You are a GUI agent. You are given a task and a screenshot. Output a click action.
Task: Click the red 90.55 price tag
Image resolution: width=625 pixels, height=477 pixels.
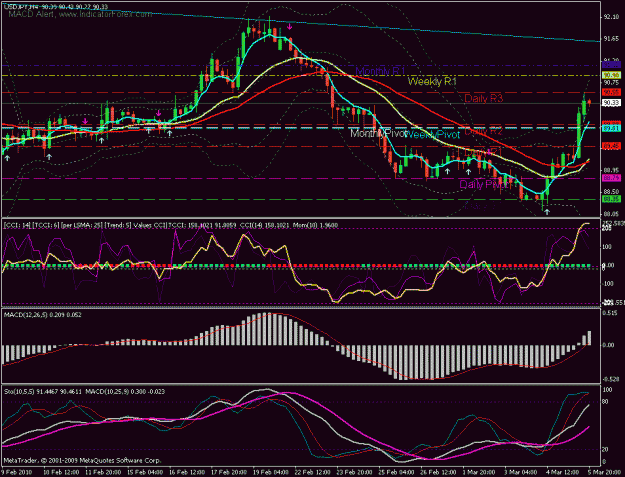(x=611, y=92)
